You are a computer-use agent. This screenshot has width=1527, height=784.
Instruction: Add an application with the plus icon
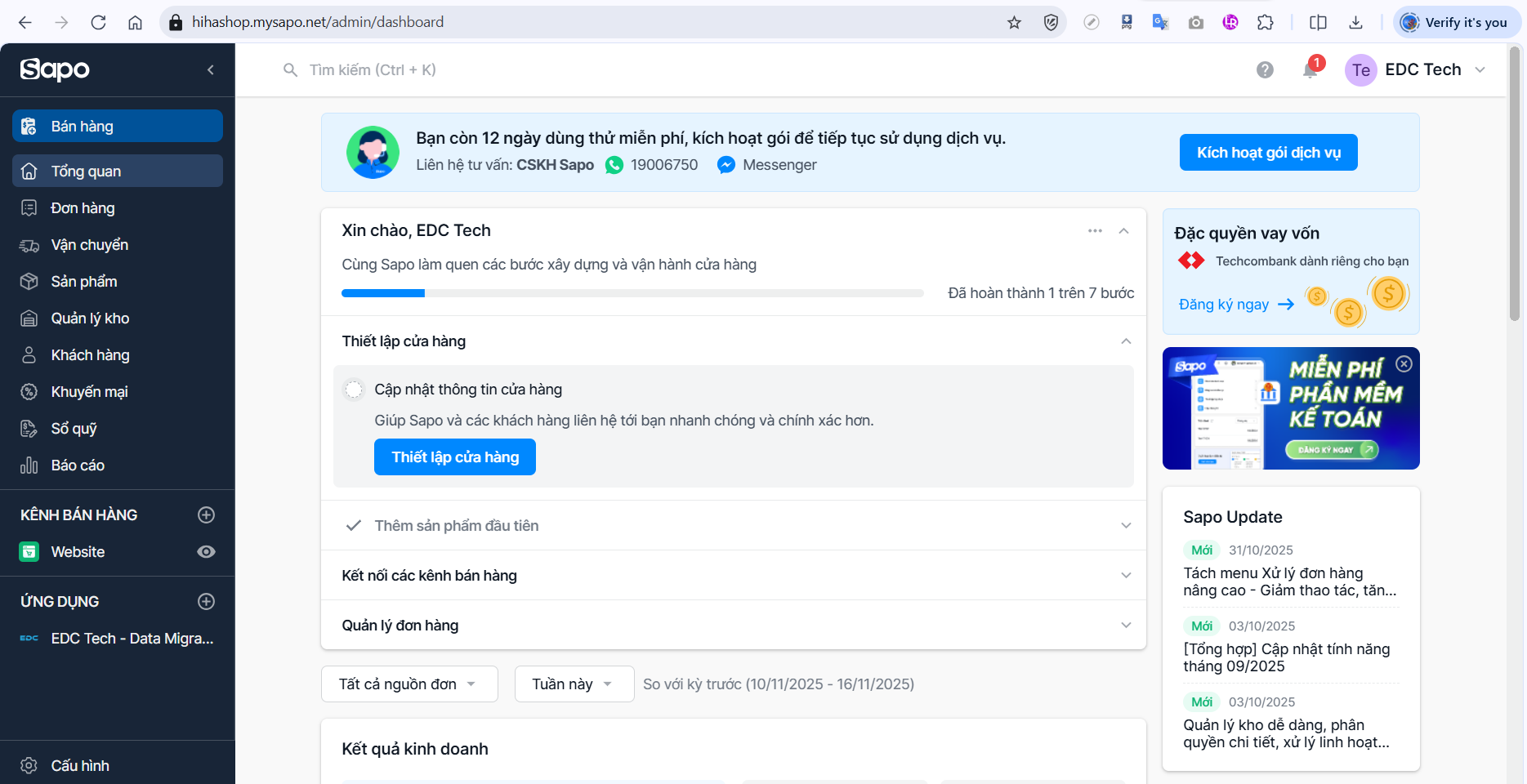[206, 601]
